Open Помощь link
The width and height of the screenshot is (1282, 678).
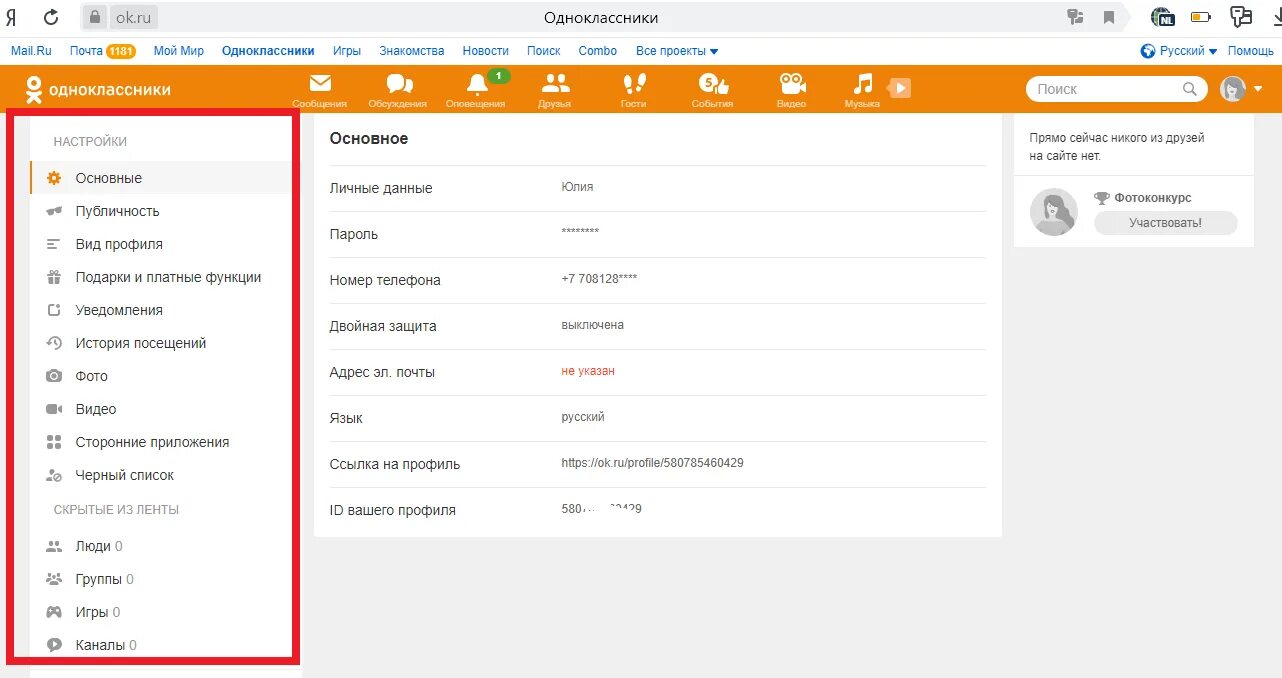tap(1251, 51)
